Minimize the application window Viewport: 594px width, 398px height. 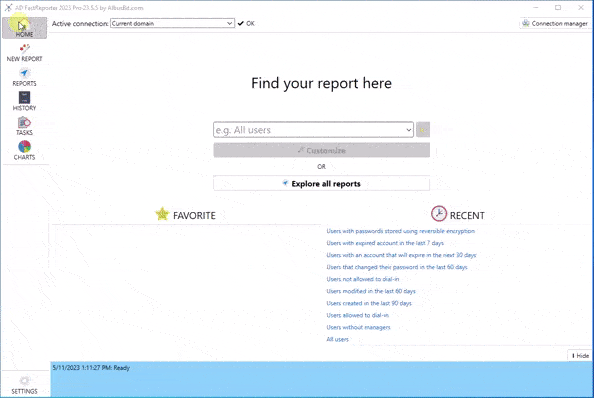[x=536, y=8]
